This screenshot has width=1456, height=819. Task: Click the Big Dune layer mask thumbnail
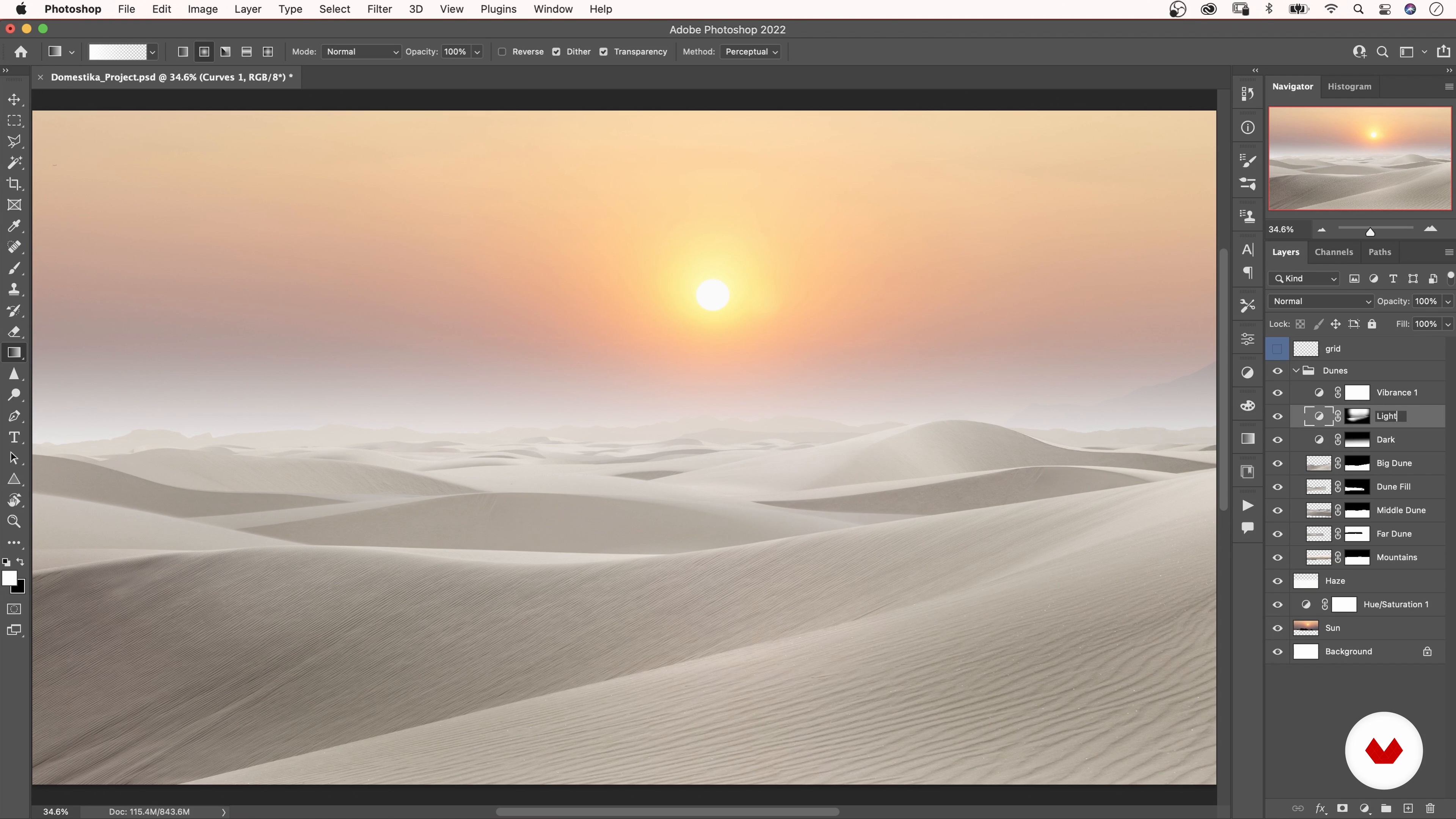pos(1357,463)
